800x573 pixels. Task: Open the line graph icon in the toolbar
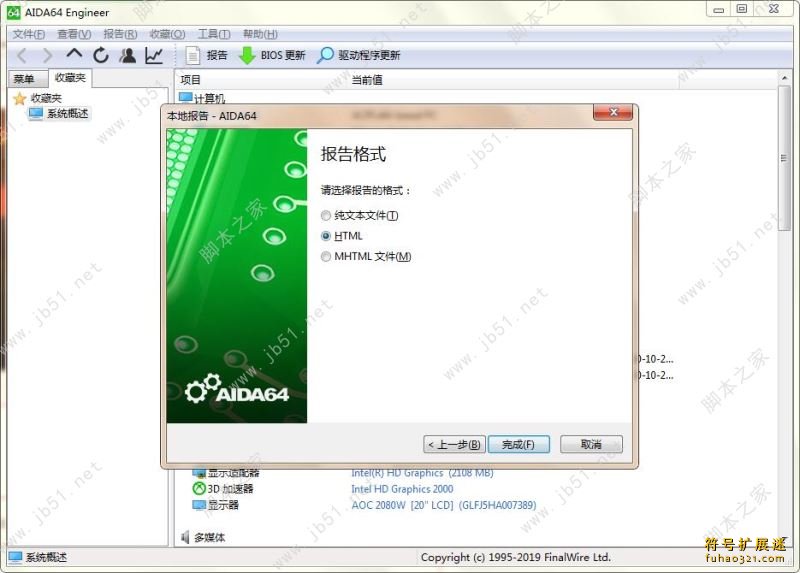pyautogui.click(x=154, y=56)
